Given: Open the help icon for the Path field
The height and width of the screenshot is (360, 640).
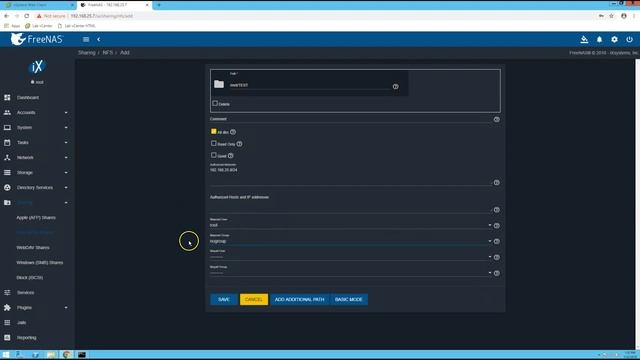Looking at the screenshot, I should point(396,87).
